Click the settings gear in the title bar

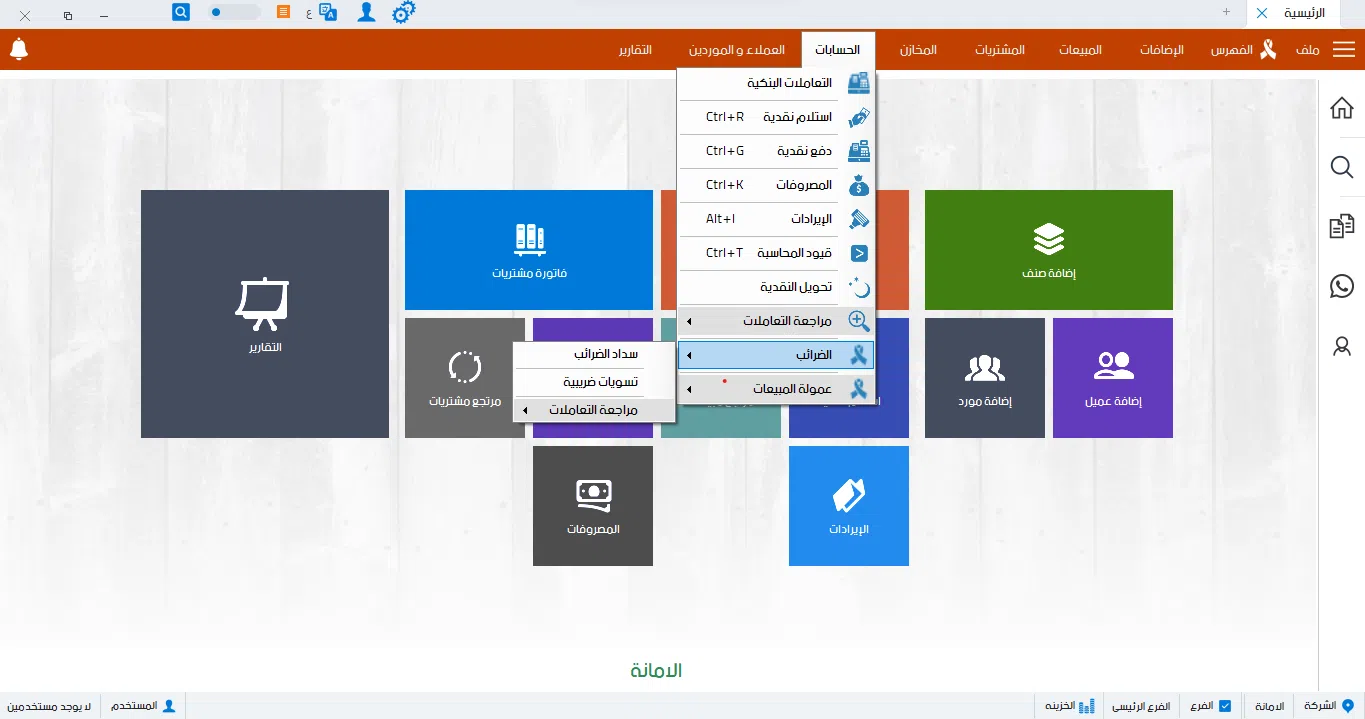pyautogui.click(x=403, y=12)
